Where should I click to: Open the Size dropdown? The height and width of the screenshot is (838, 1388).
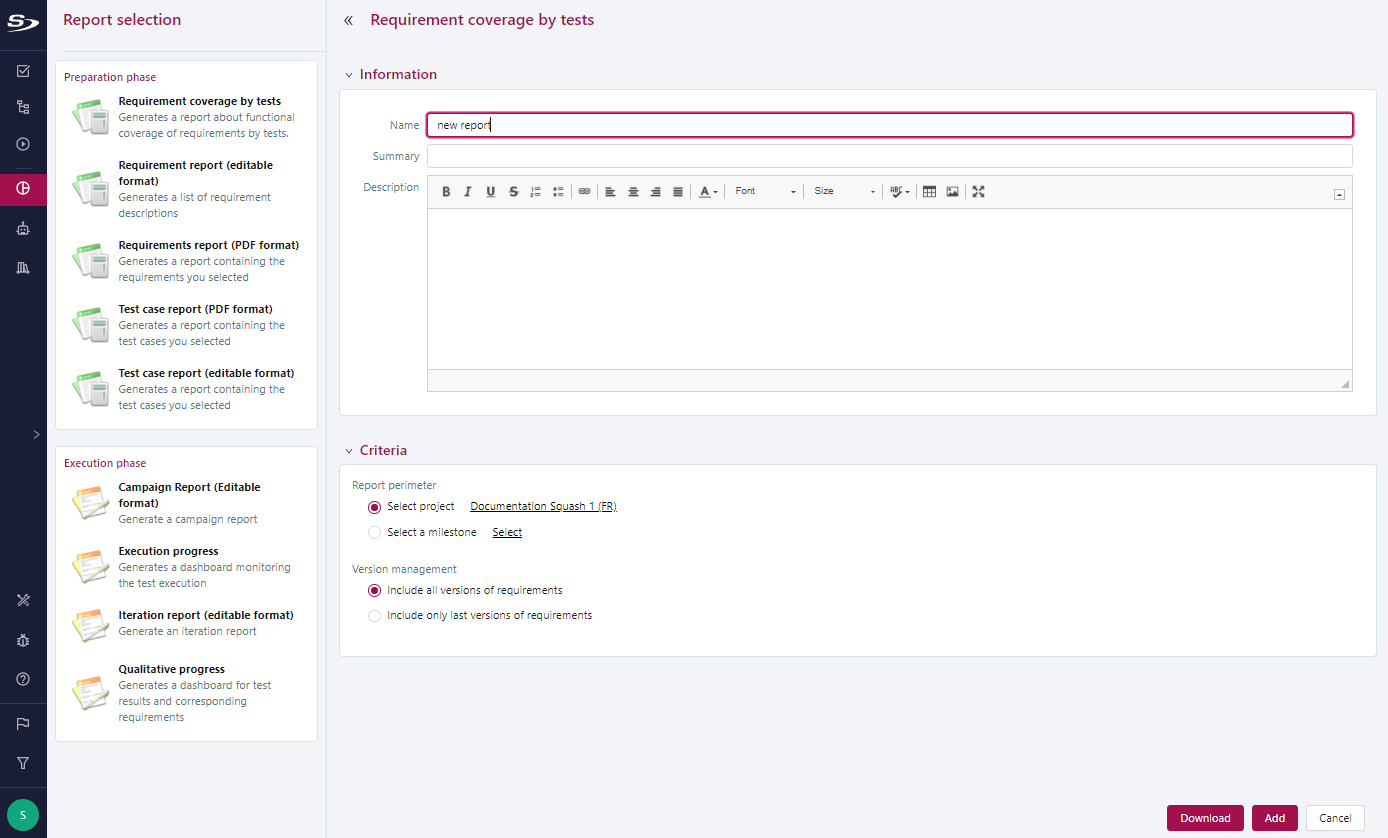coord(844,192)
